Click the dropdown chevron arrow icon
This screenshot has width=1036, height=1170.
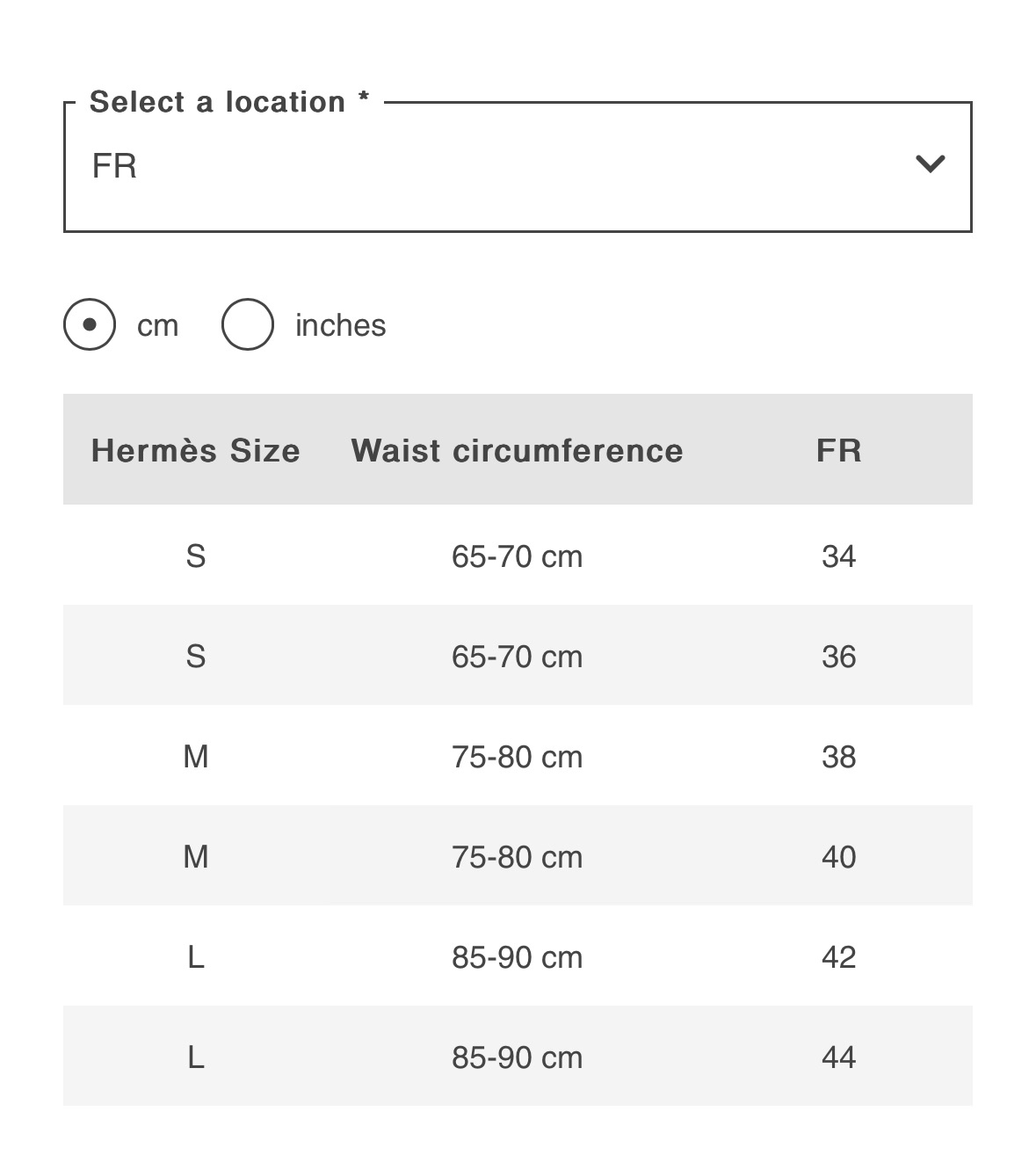930,164
